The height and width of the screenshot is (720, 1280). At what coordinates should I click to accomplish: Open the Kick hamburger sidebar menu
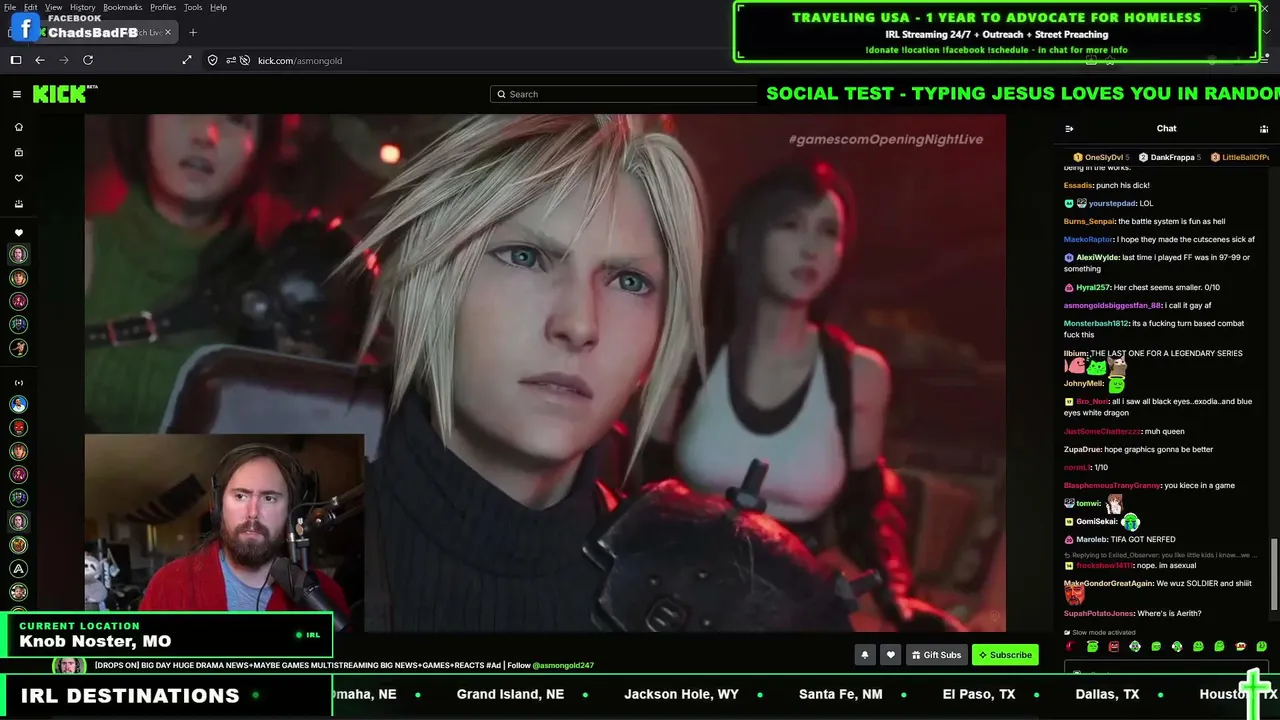tap(17, 94)
